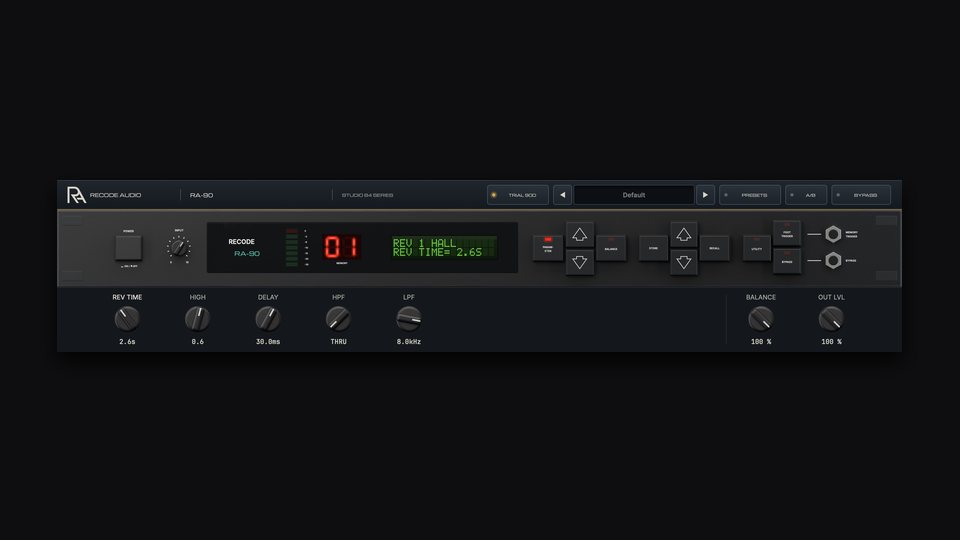This screenshot has width=960, height=540.
Task: Toggle the A/B comparison button
Action: (x=806, y=195)
